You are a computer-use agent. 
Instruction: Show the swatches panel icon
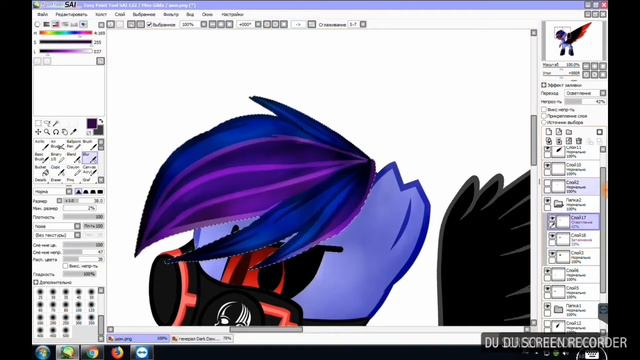pos(74,24)
